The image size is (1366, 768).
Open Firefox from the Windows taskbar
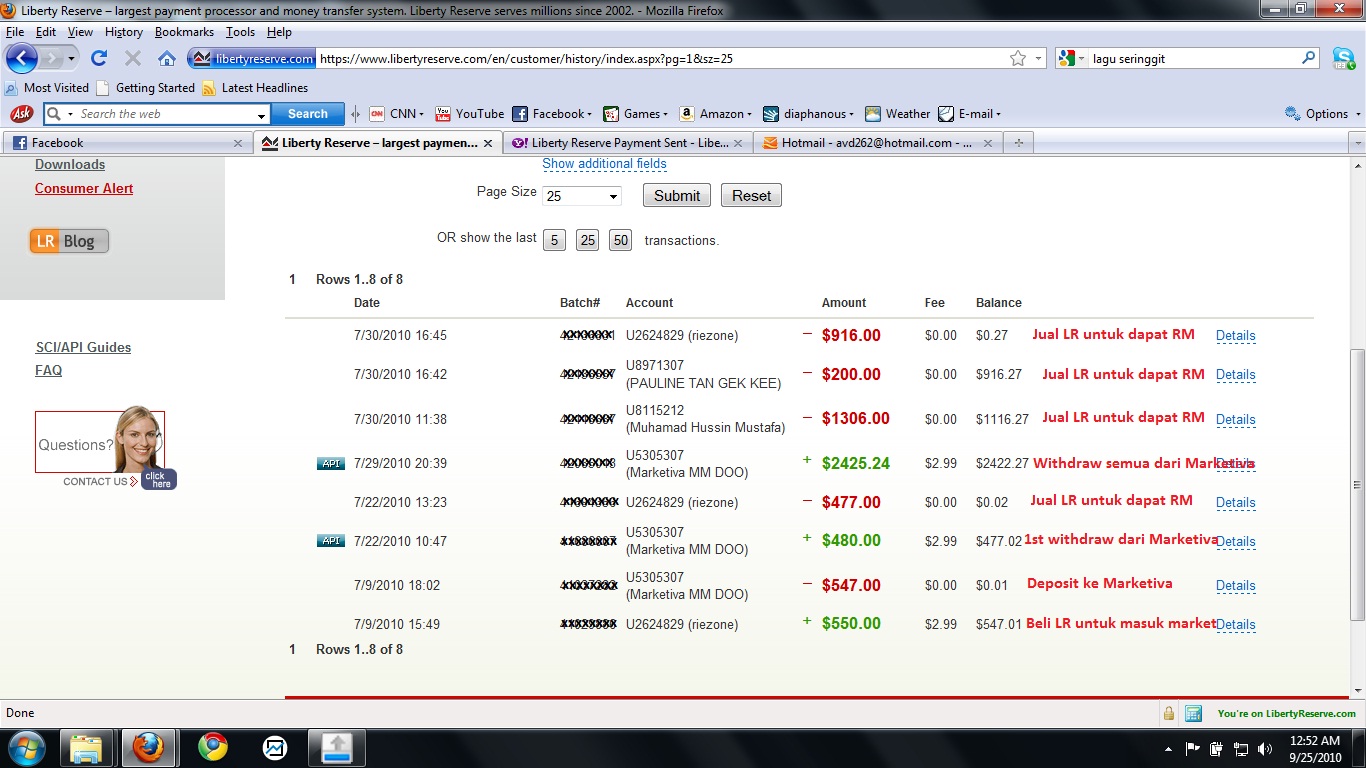[147, 747]
